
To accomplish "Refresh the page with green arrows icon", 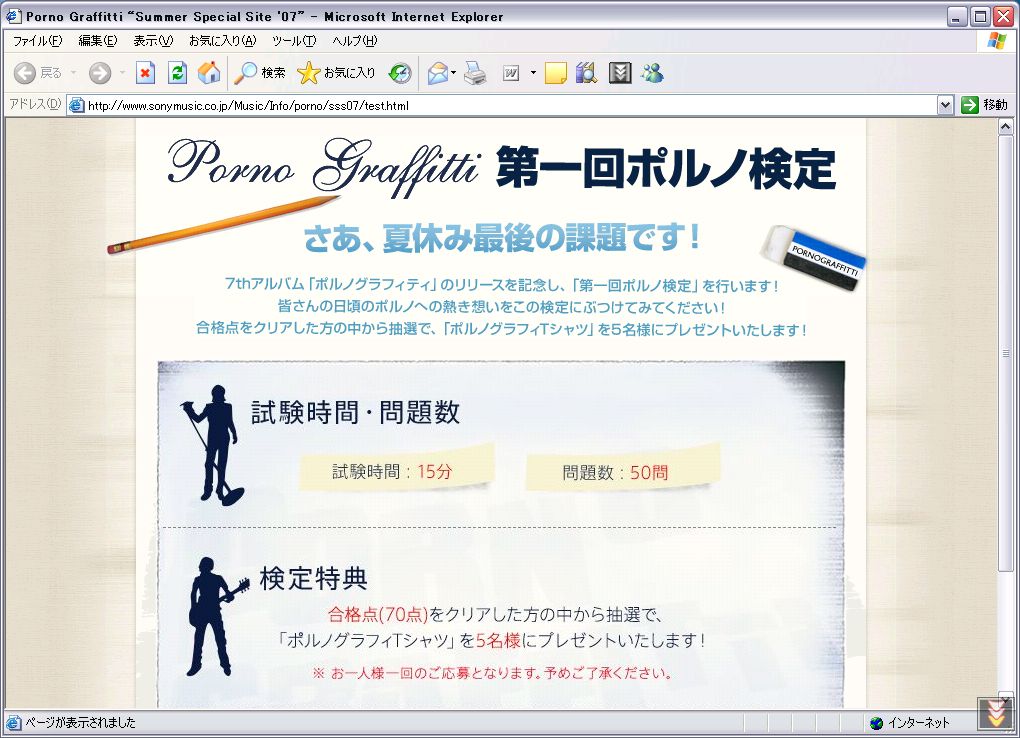I will click(x=177, y=73).
